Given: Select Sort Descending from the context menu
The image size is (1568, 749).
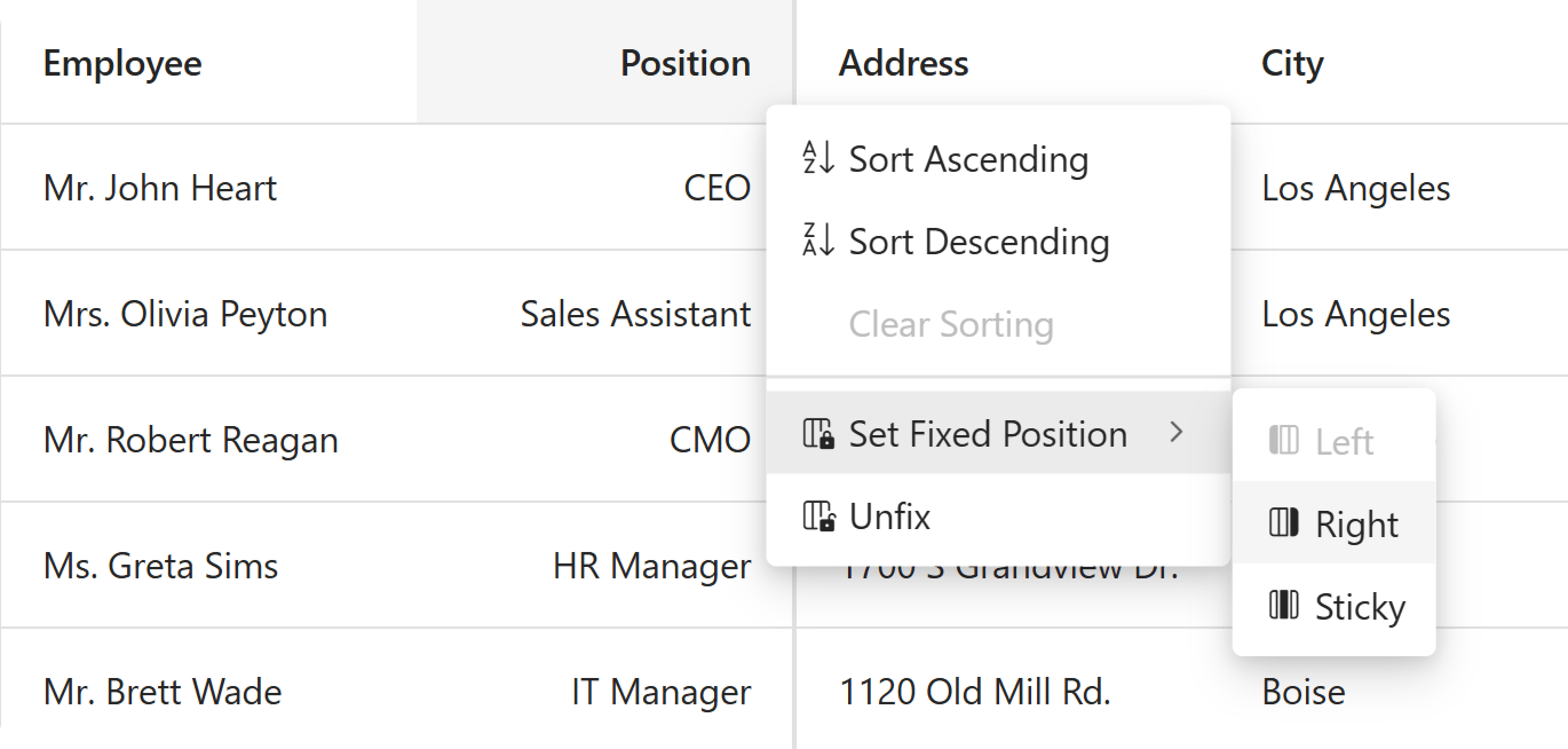Looking at the screenshot, I should [x=979, y=242].
